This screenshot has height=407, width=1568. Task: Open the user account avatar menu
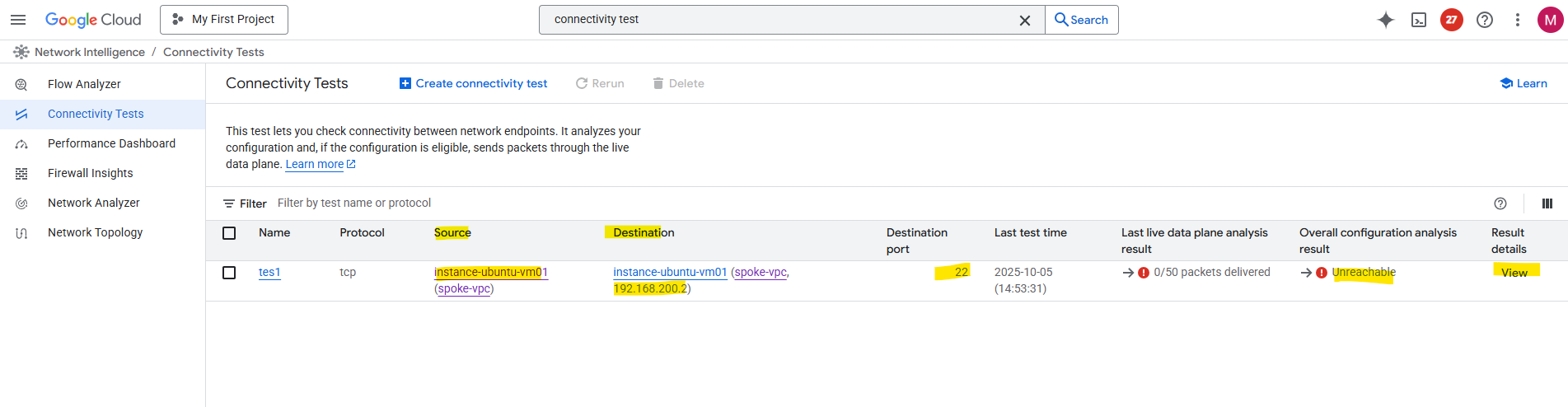(x=1550, y=20)
